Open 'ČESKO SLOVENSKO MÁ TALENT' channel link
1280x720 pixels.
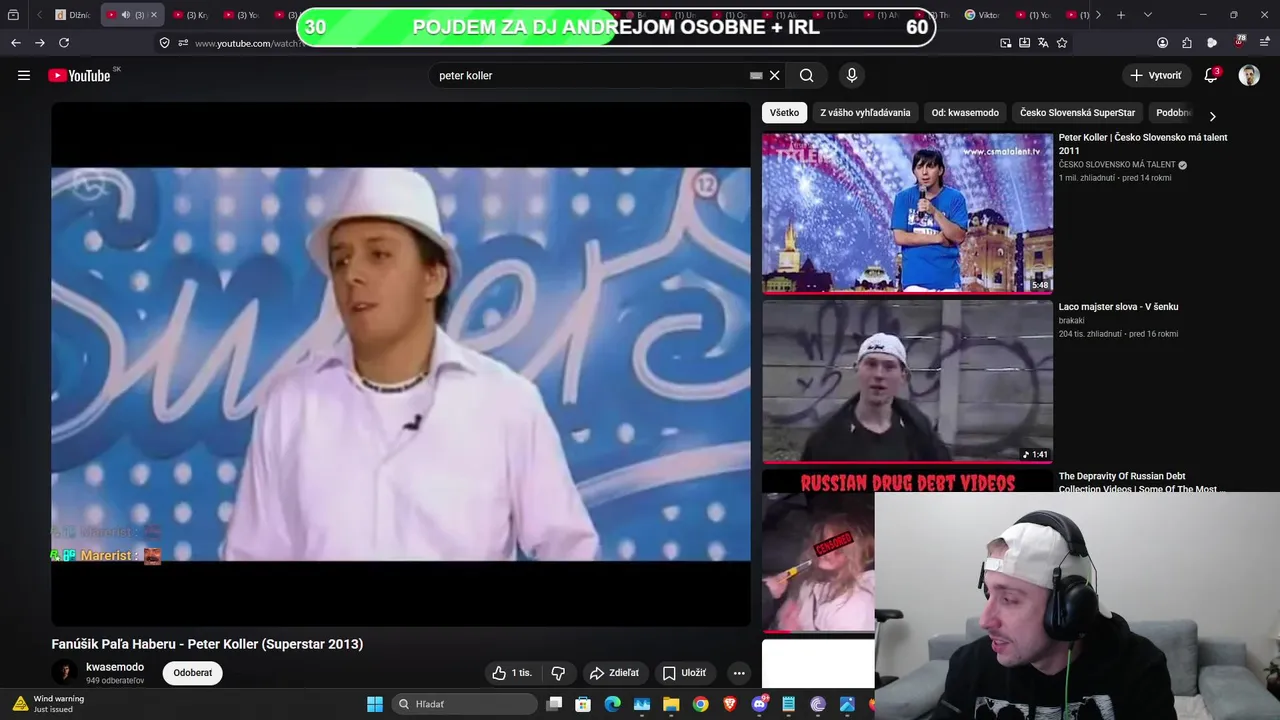[1117, 165]
